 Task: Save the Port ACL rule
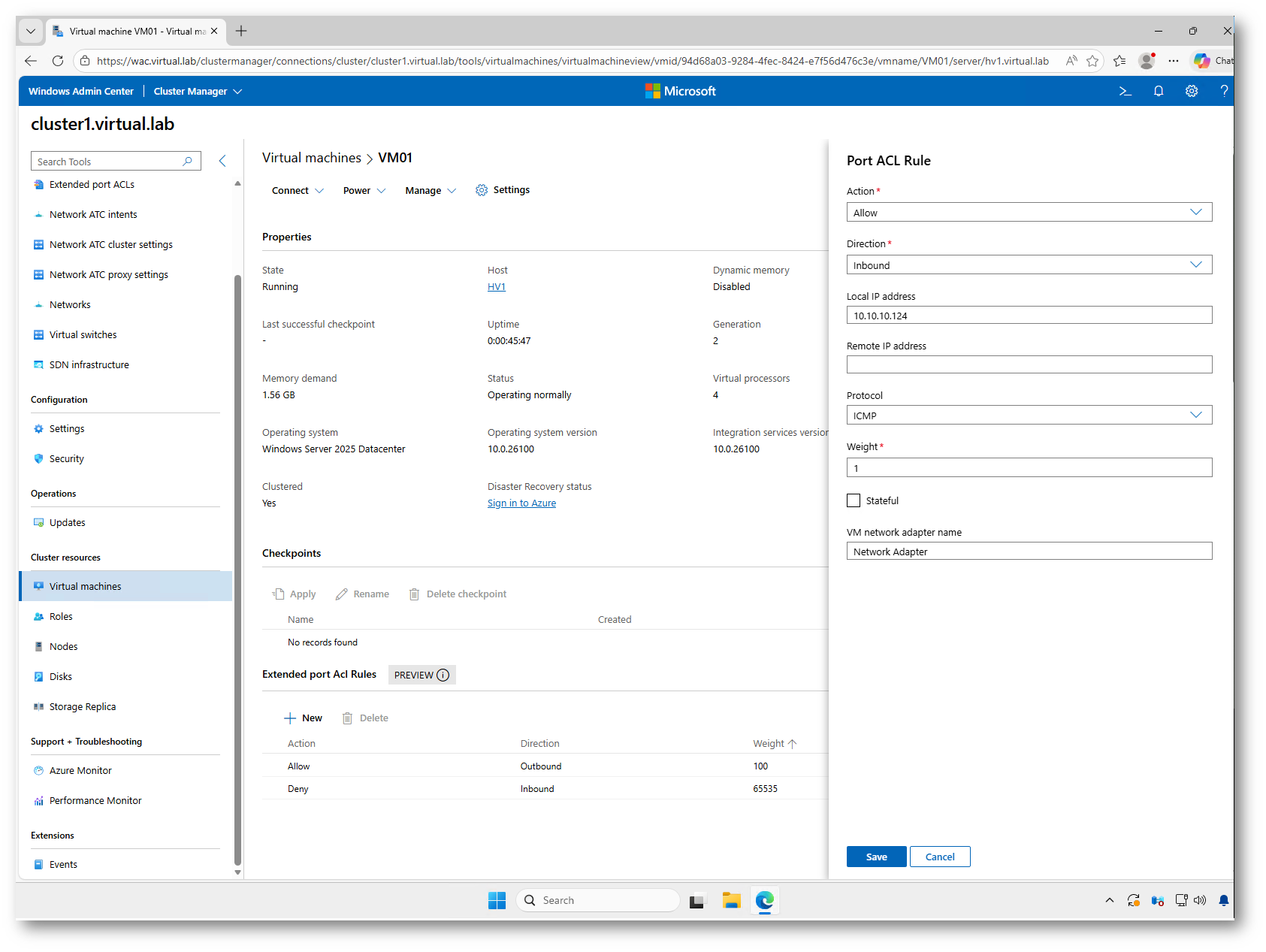(876, 857)
